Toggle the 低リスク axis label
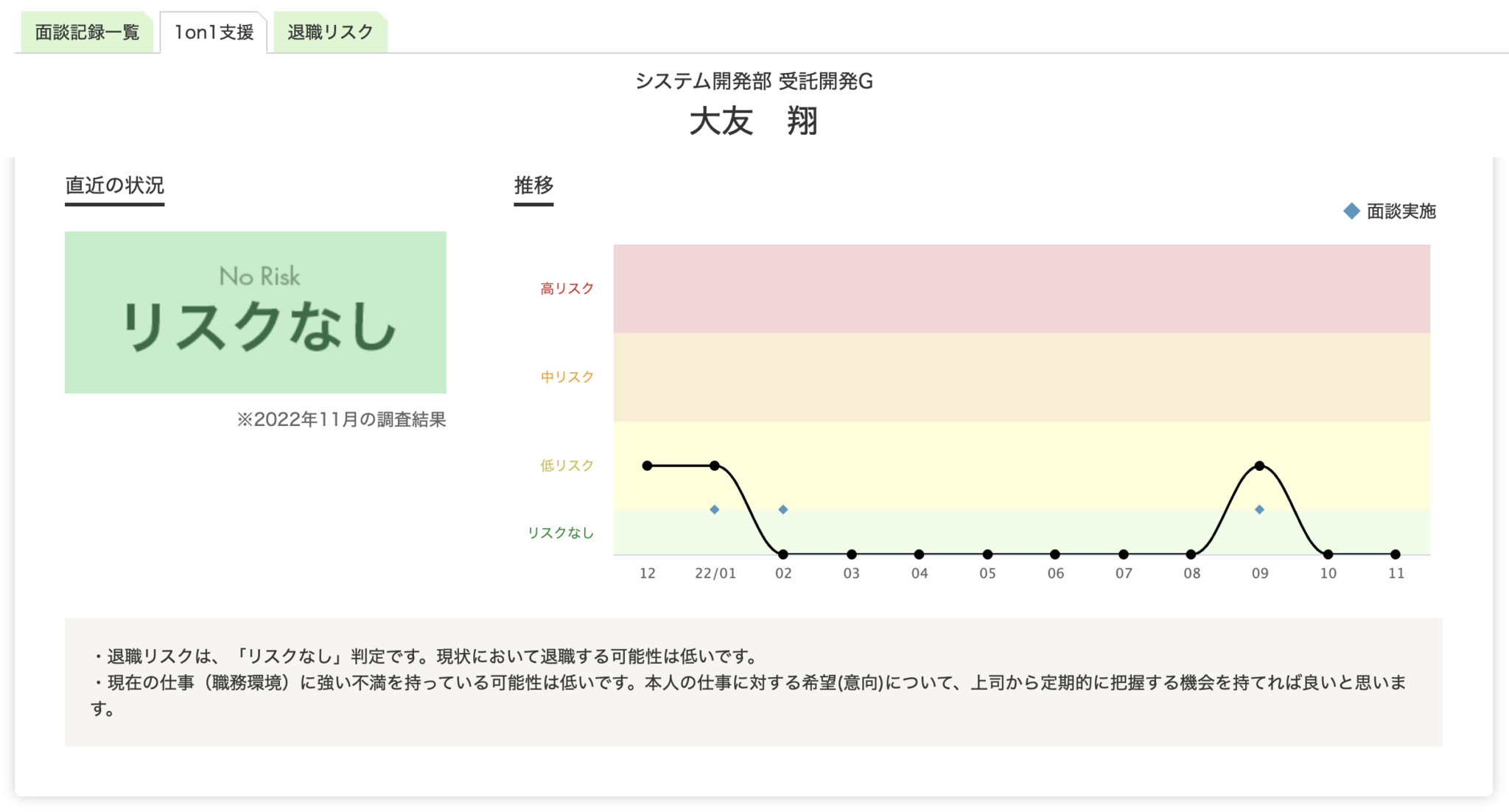Viewport: 1509px width, 812px height. (567, 465)
